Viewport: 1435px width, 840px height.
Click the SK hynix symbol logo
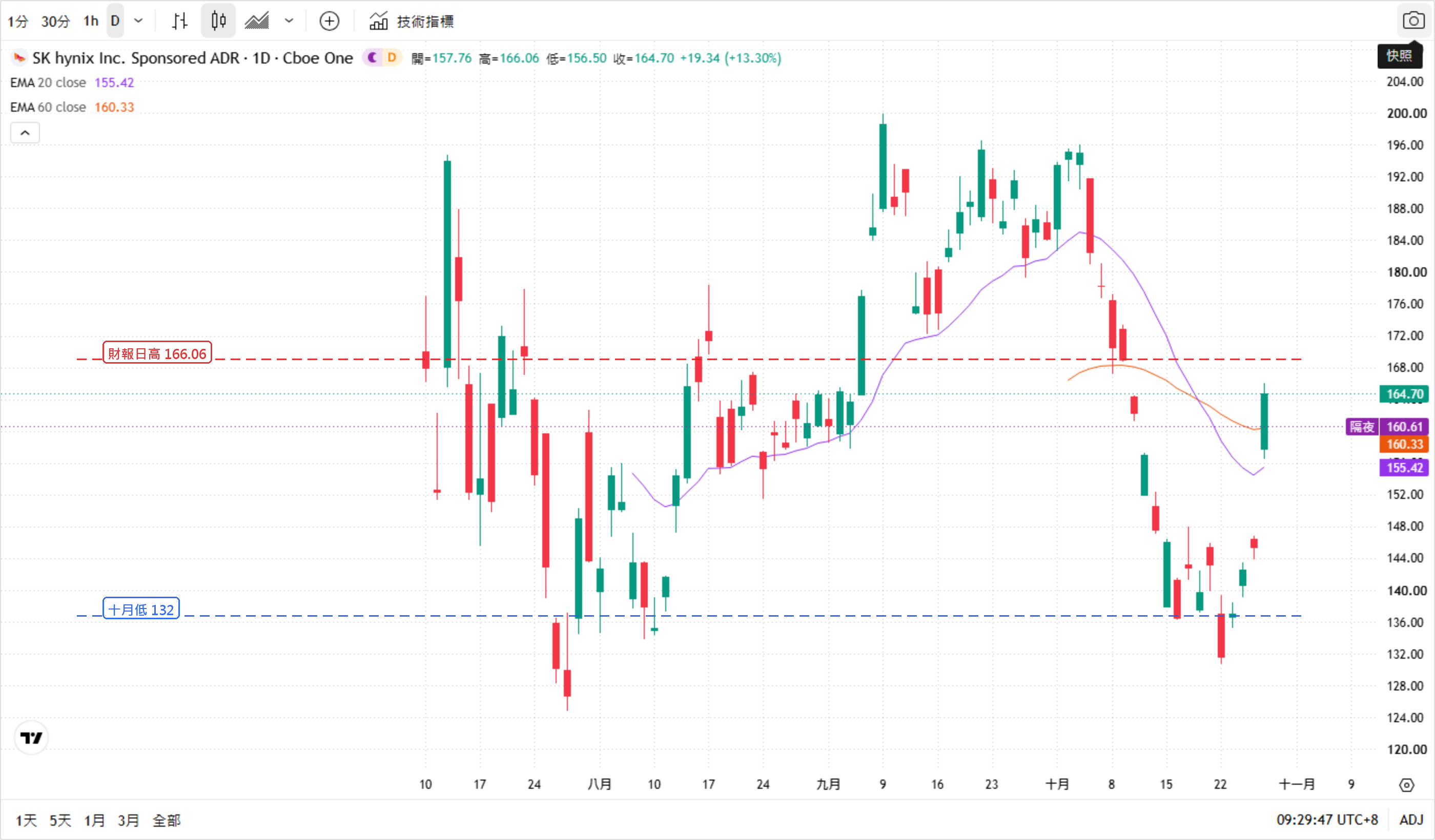tap(19, 57)
